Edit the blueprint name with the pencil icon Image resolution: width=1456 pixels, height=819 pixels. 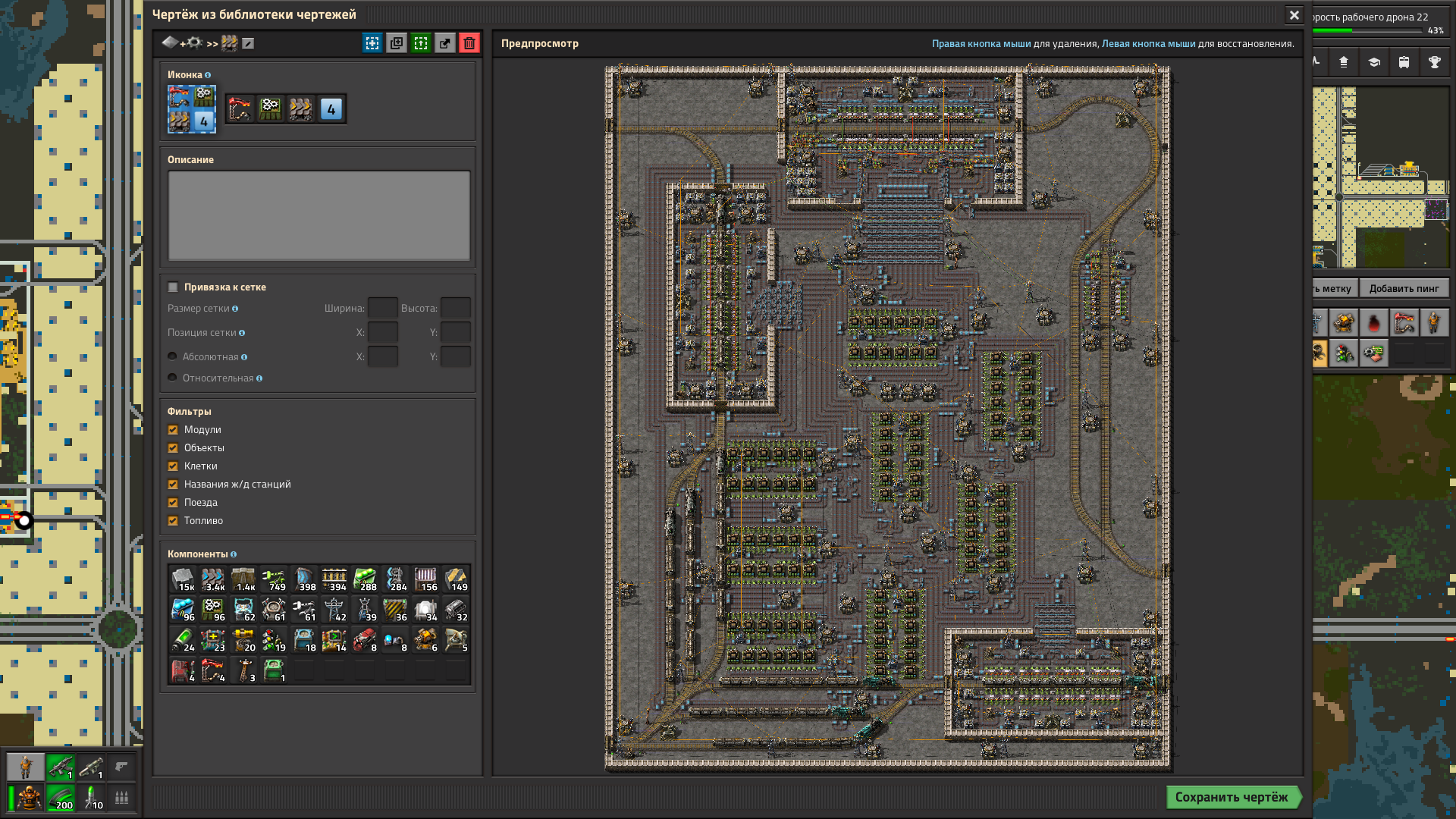point(248,43)
